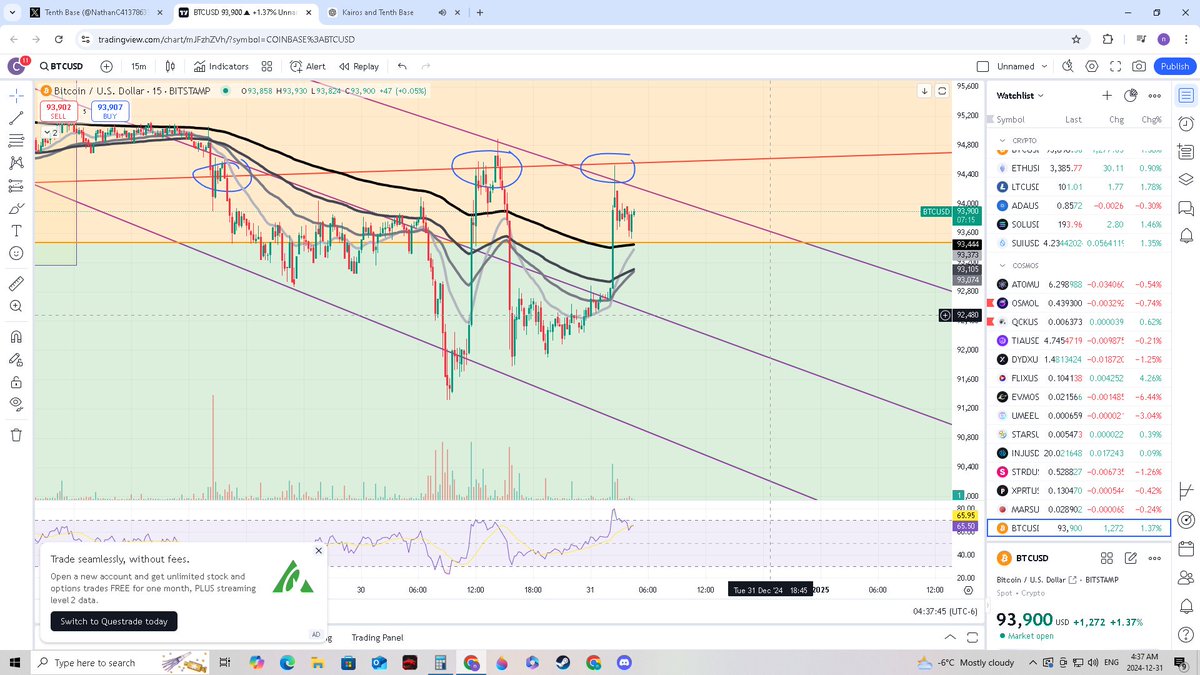Open the text annotation tool
Screen dimensions: 1200x675
coord(16,230)
